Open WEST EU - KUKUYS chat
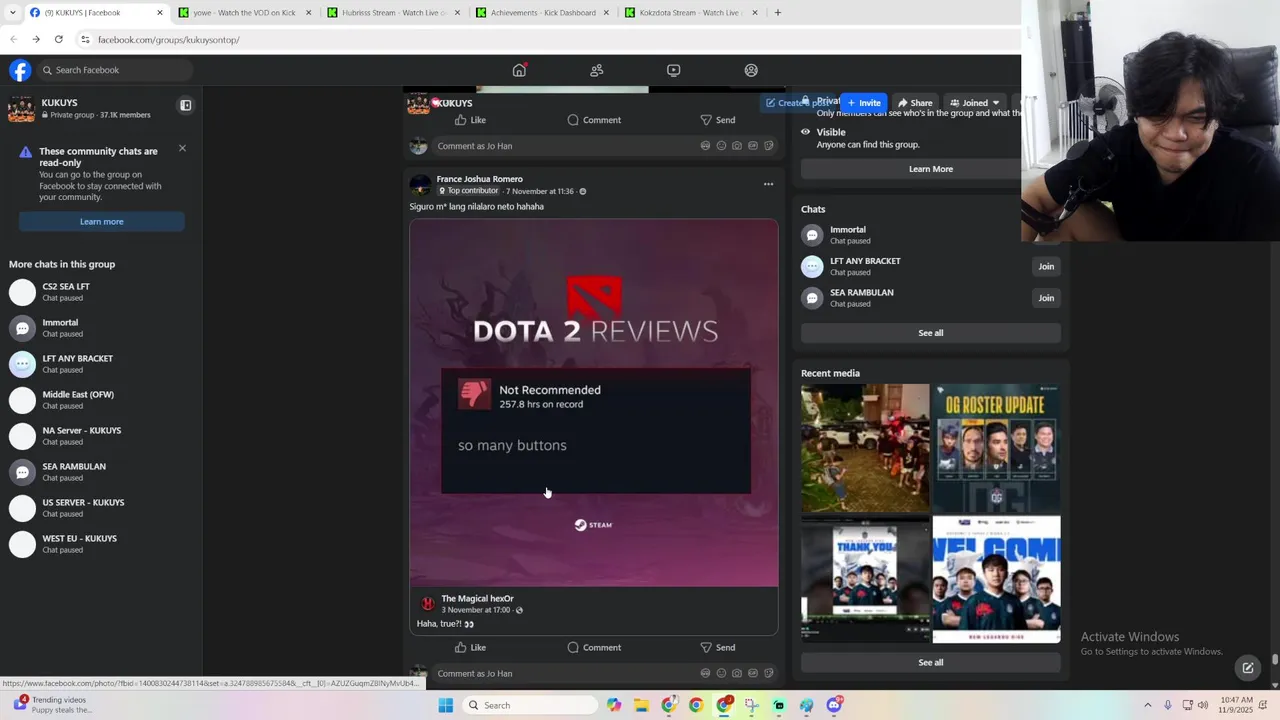The height and width of the screenshot is (720, 1280). point(100,544)
